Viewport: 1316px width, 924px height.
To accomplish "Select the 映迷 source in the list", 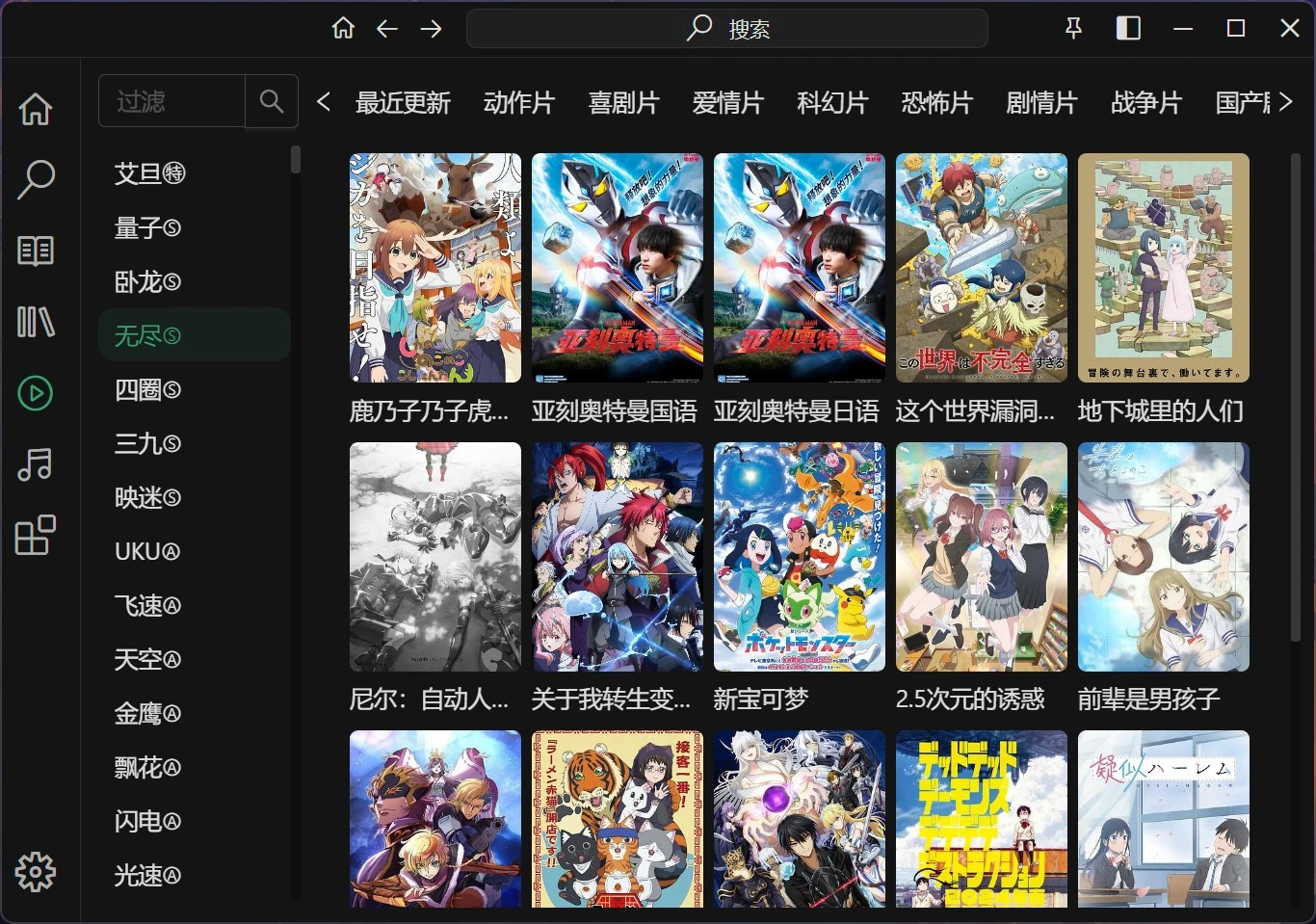I will coord(194,497).
